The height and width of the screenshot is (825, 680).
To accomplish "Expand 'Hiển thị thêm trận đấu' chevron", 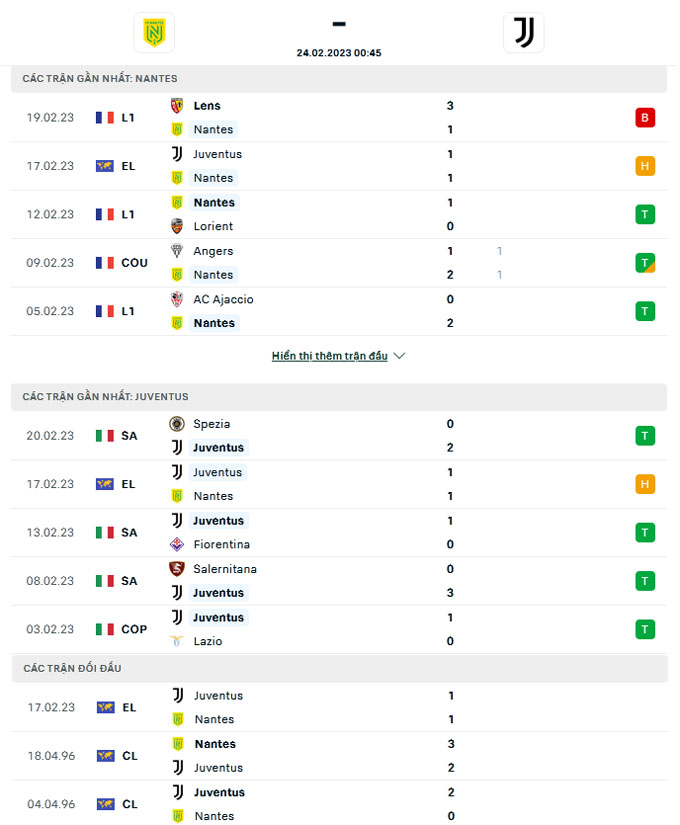I will point(399,356).
